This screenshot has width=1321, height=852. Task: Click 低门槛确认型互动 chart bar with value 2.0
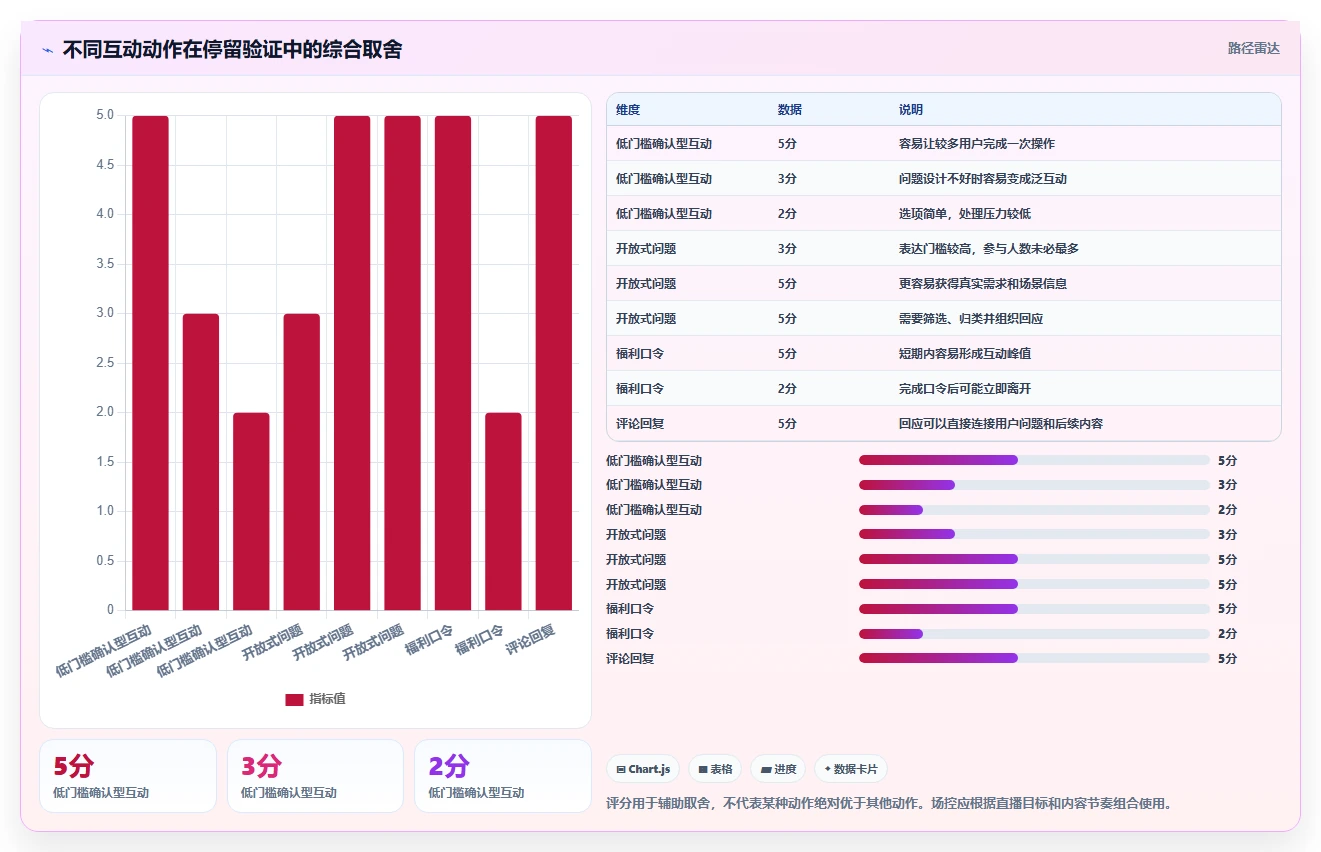251,511
